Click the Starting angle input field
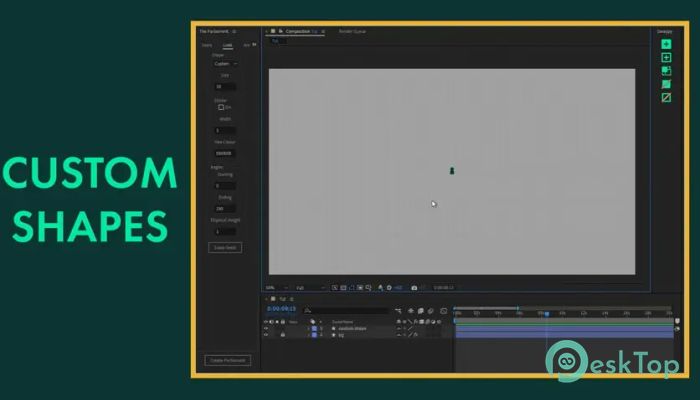Screen dimensions: 700x400 click(225, 185)
